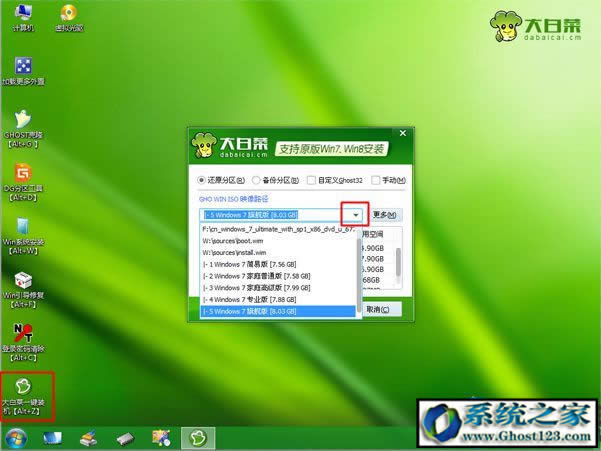This screenshot has height=451, width=601.
Task: Launch GHOST clone tool (Alt+G) icon
Action: point(23,129)
